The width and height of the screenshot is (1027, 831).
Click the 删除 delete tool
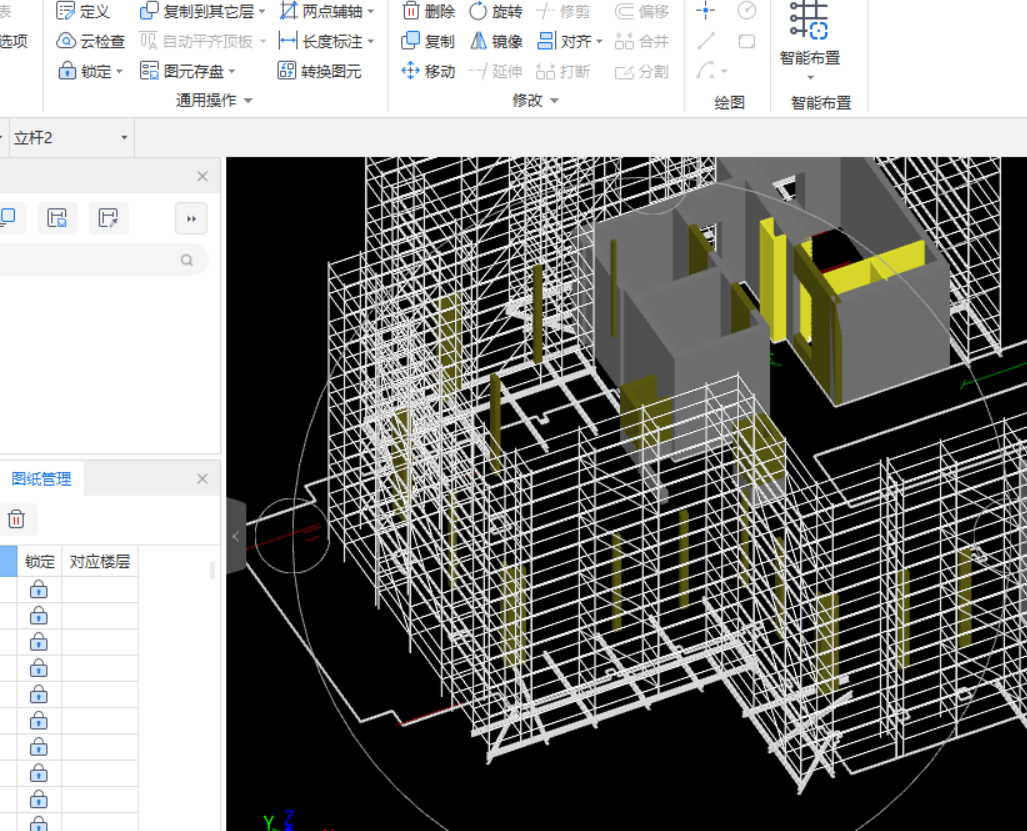[x=428, y=11]
